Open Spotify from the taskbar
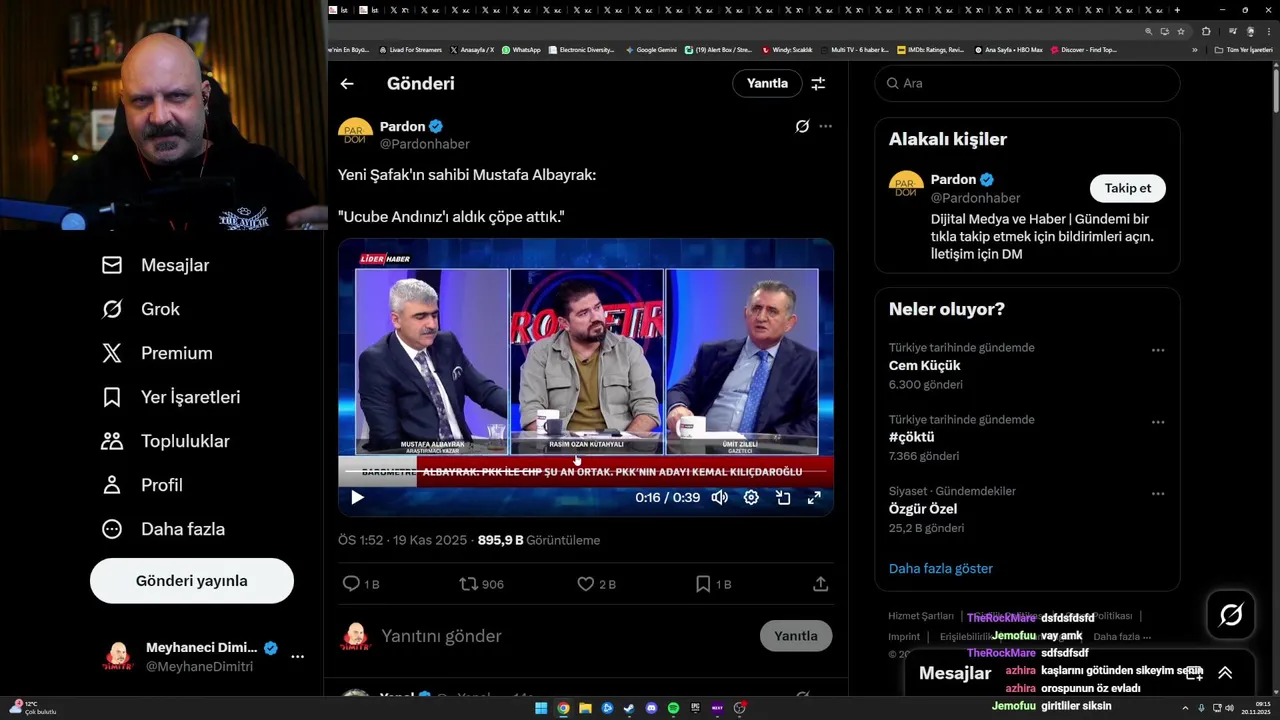Screen dimensions: 1280x720 pyautogui.click(x=673, y=708)
